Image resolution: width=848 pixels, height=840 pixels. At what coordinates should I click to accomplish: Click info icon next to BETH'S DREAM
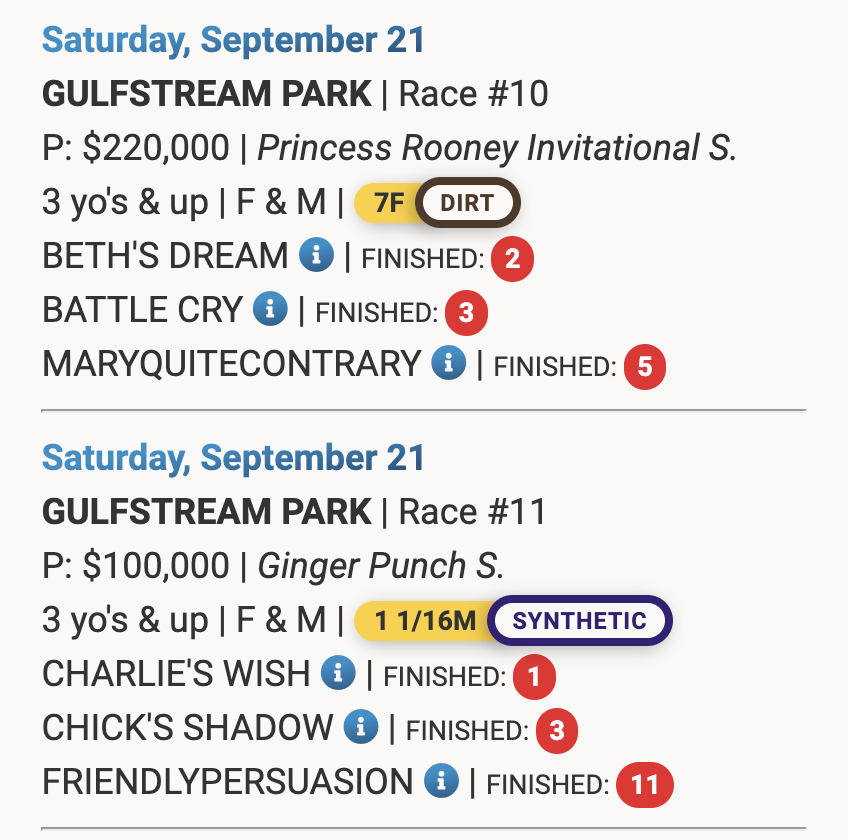pos(316,257)
